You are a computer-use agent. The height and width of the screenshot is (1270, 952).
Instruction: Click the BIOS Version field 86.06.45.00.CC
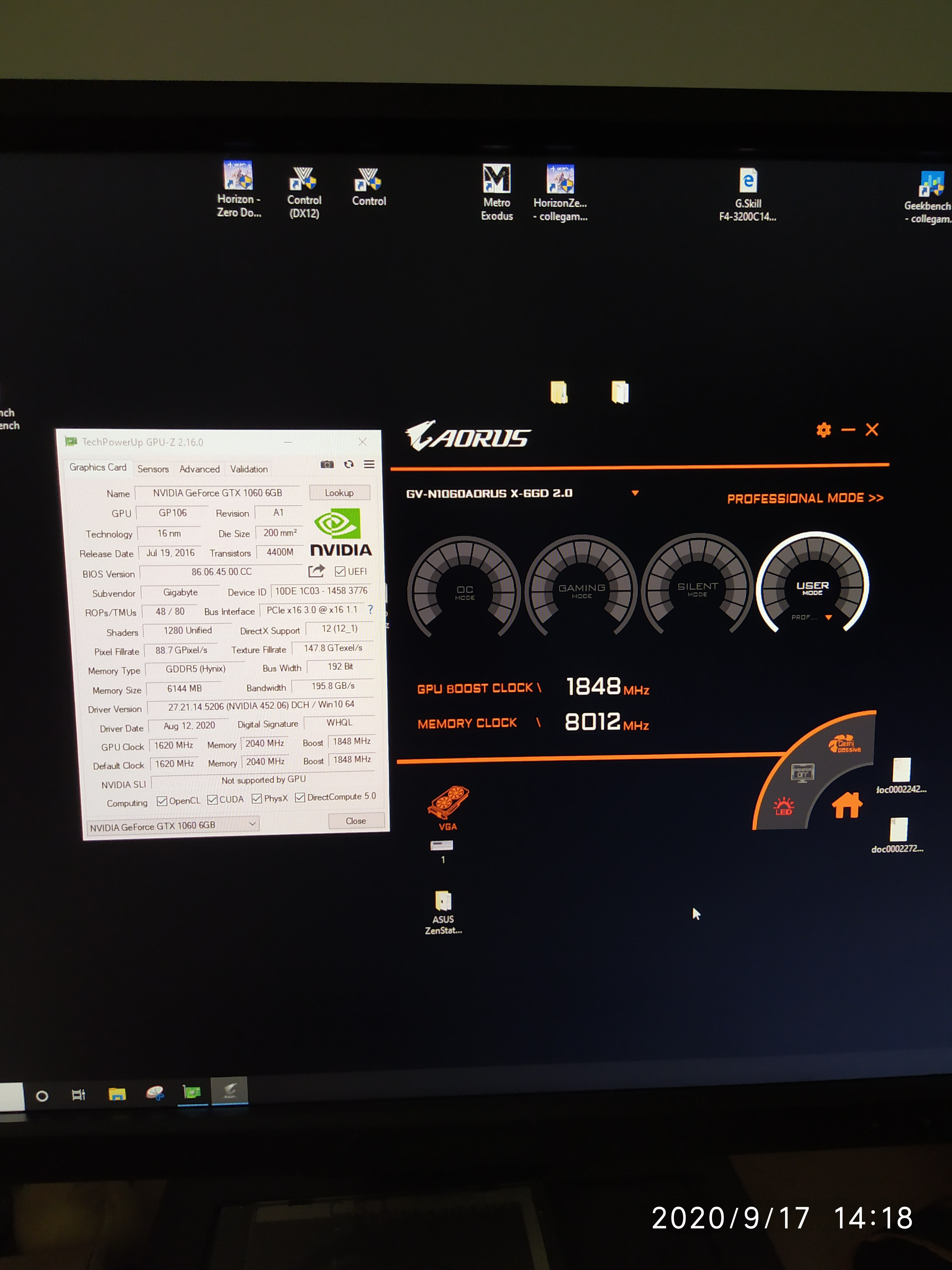click(221, 572)
